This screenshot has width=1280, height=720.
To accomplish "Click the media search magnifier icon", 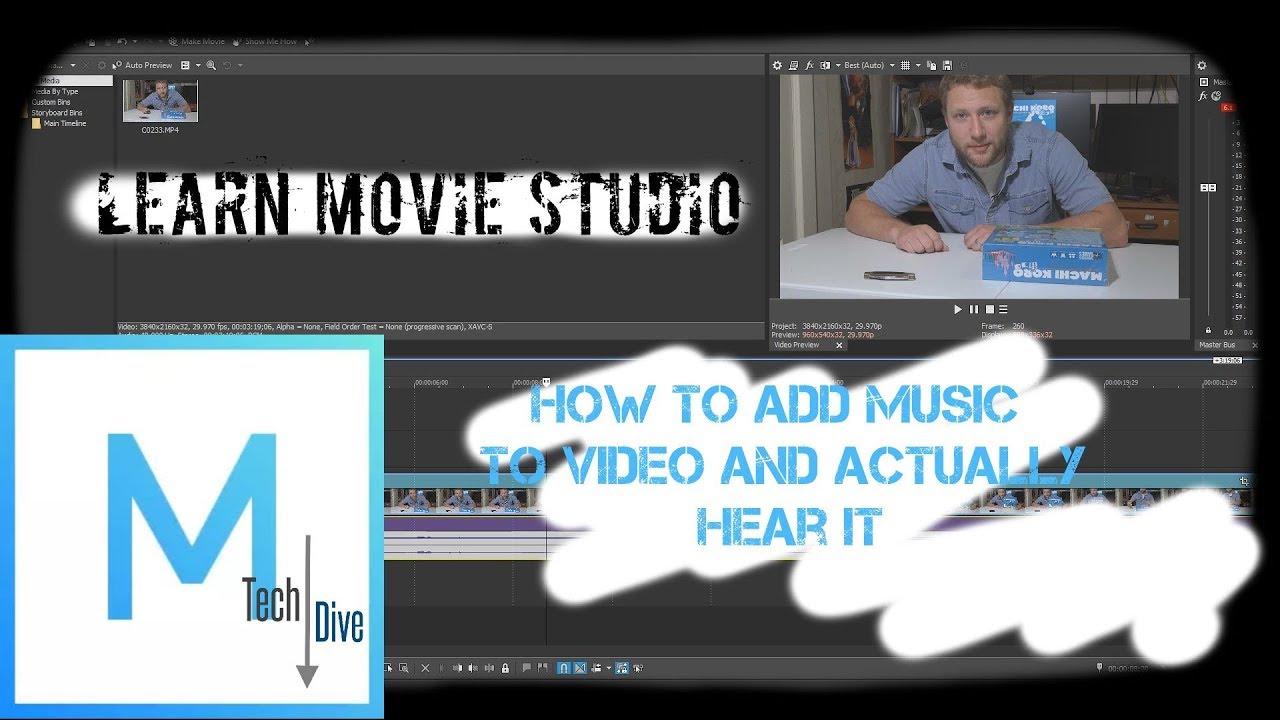I will tap(211, 65).
